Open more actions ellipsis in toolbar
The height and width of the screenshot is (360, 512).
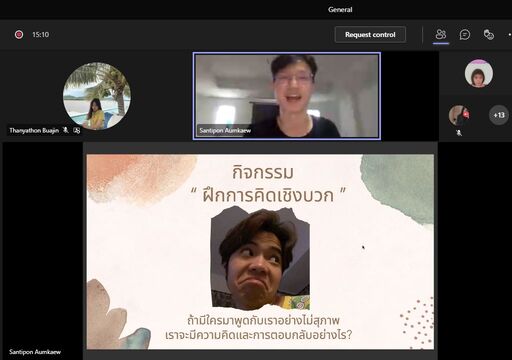click(510, 34)
